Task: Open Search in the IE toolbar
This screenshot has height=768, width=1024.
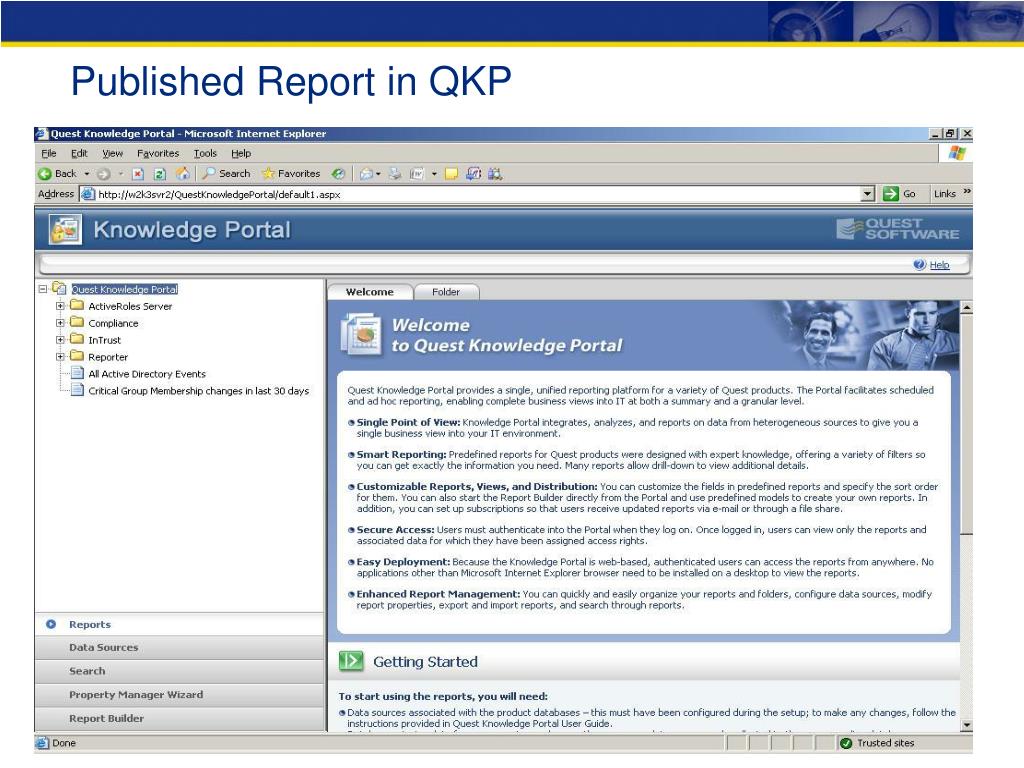Action: [x=227, y=174]
